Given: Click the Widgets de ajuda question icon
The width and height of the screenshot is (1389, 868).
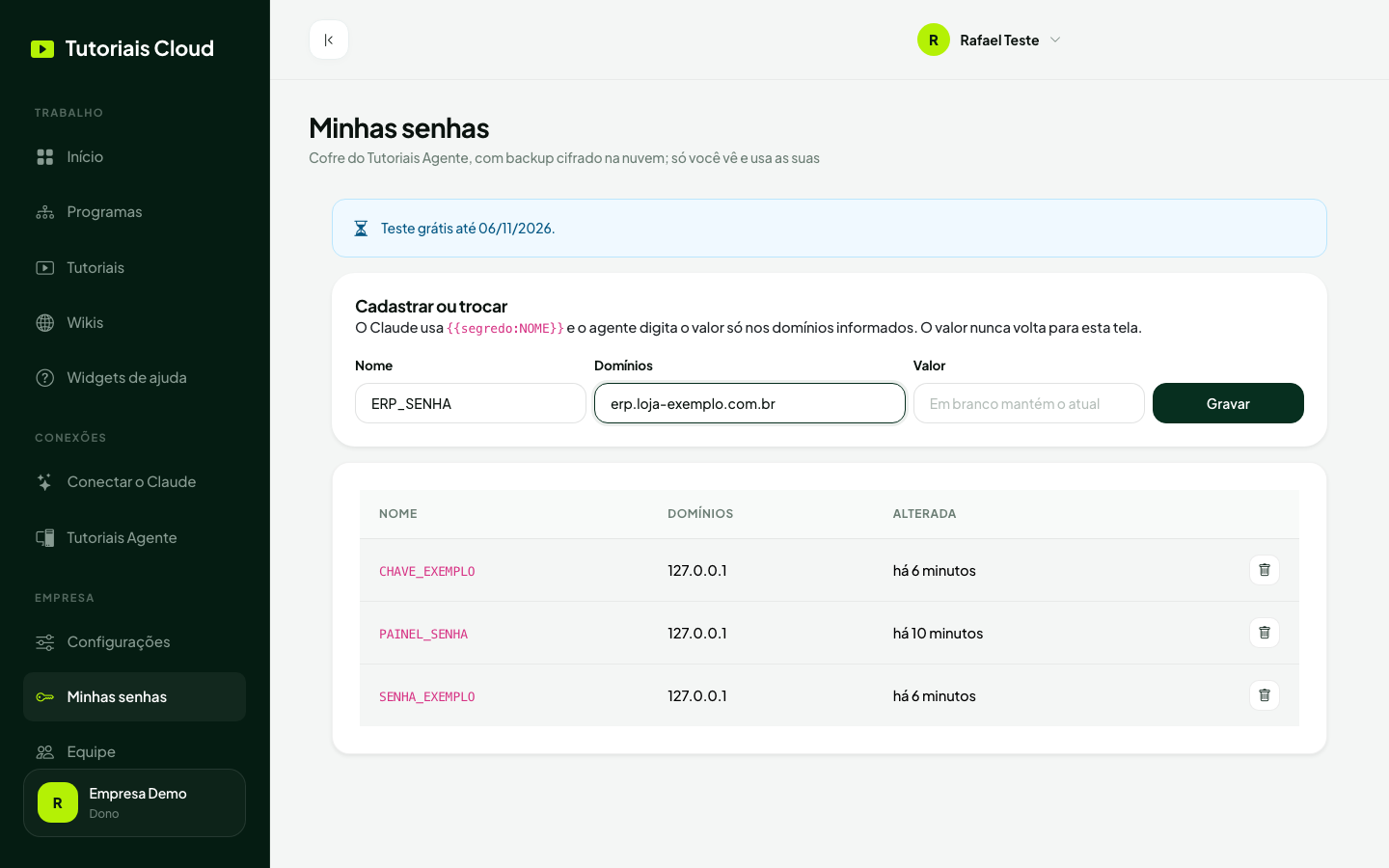Looking at the screenshot, I should [x=45, y=378].
